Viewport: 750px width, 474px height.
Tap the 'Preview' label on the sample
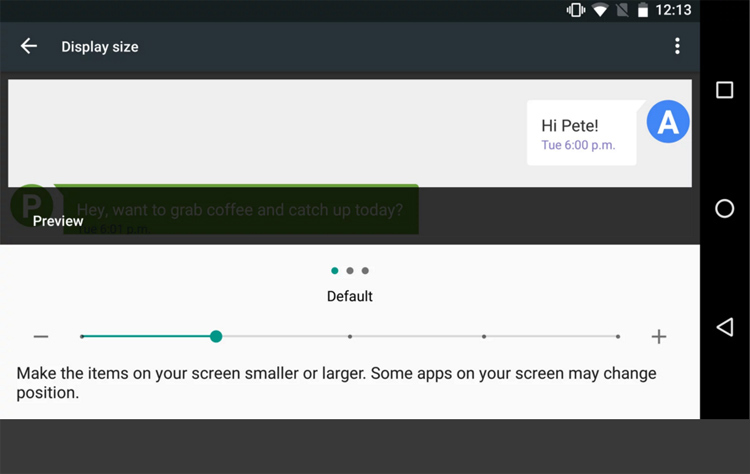(x=58, y=221)
